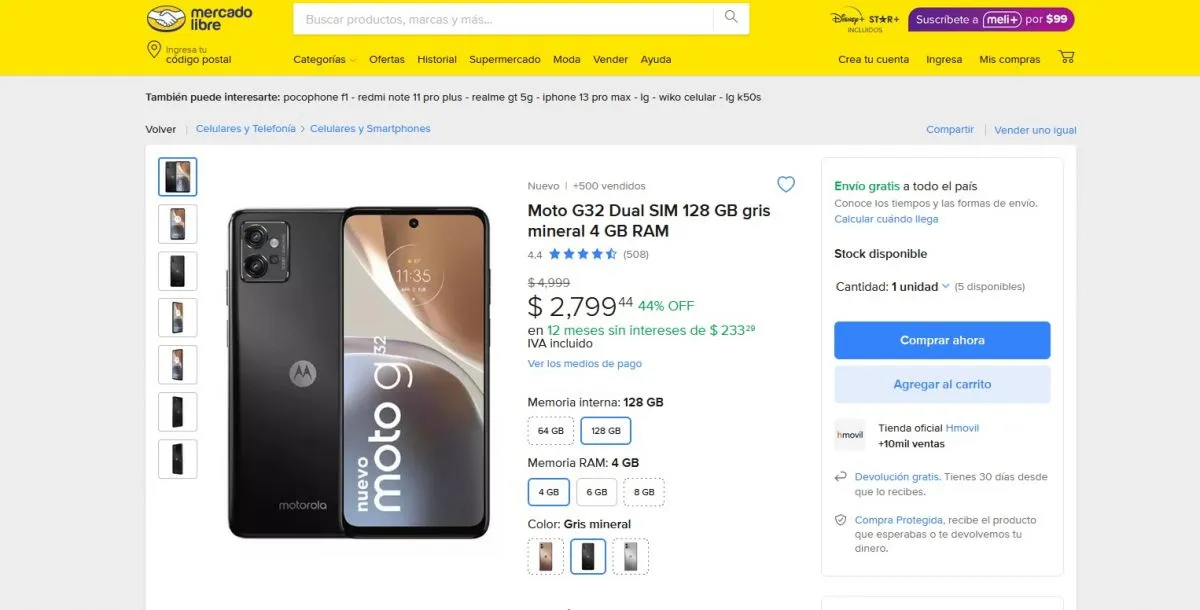Click the five-star rating icons

coord(582,254)
